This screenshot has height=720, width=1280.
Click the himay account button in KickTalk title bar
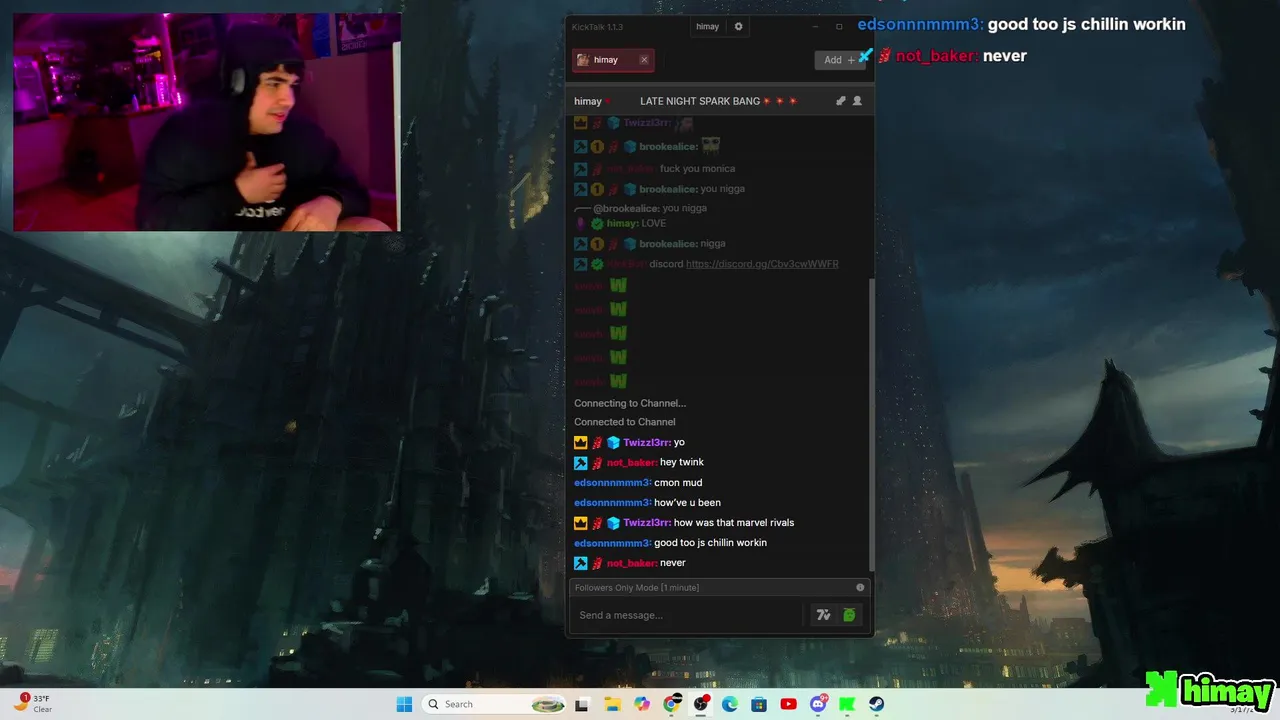point(707,27)
